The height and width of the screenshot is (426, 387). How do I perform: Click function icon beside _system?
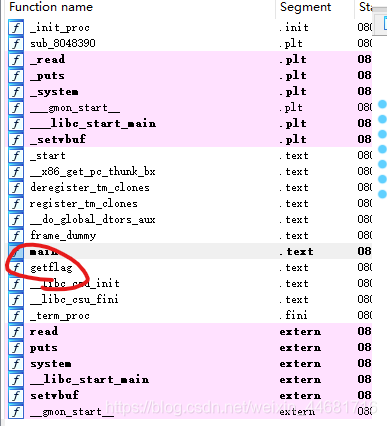click(x=16, y=91)
